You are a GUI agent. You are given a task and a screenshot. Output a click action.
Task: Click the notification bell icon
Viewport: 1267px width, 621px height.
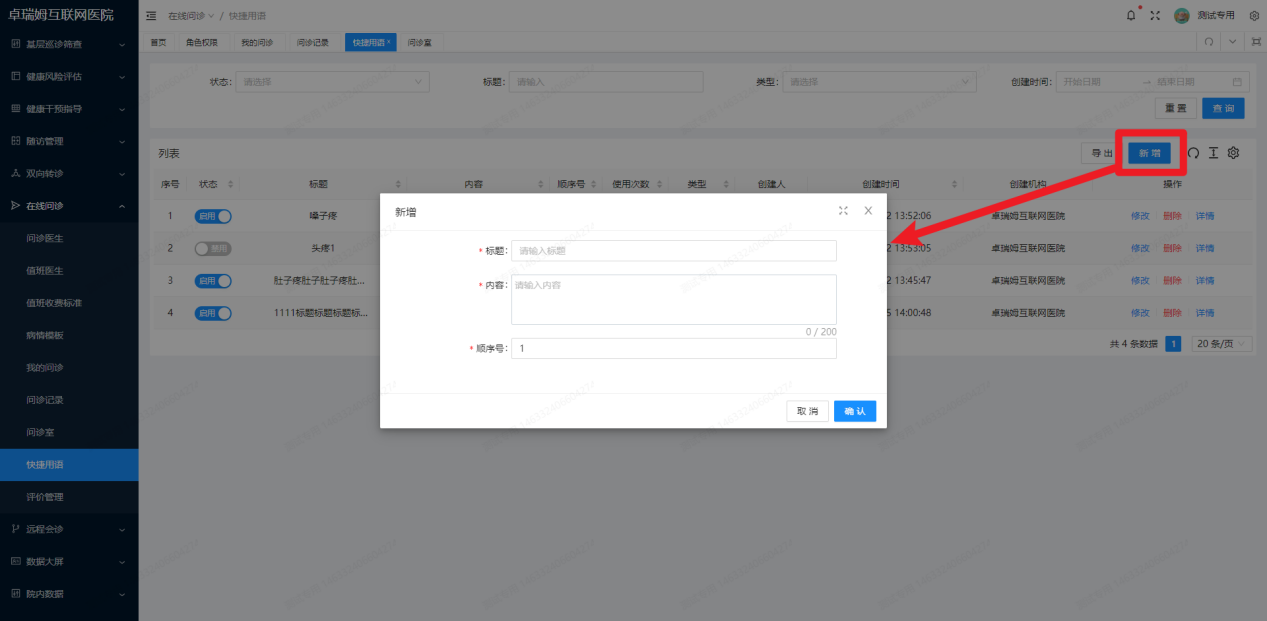point(1131,16)
